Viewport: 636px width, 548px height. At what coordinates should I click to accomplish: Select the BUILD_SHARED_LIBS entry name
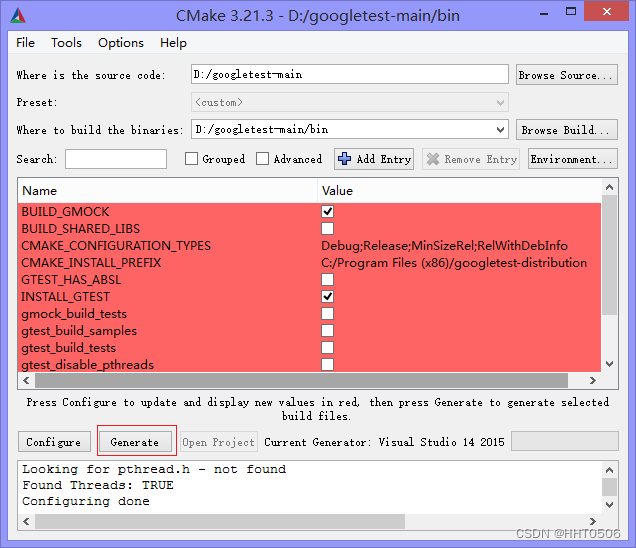point(80,229)
